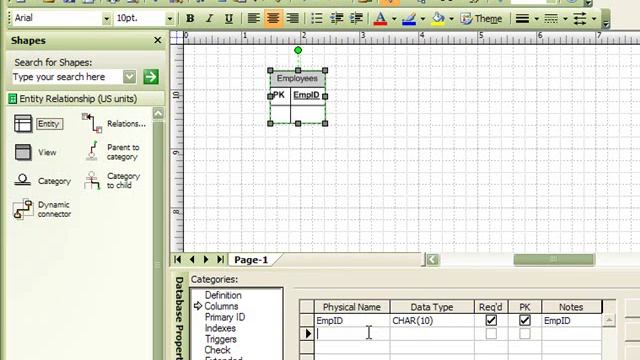Go to the previous page tab
This screenshot has width=640, height=360.
click(192, 259)
